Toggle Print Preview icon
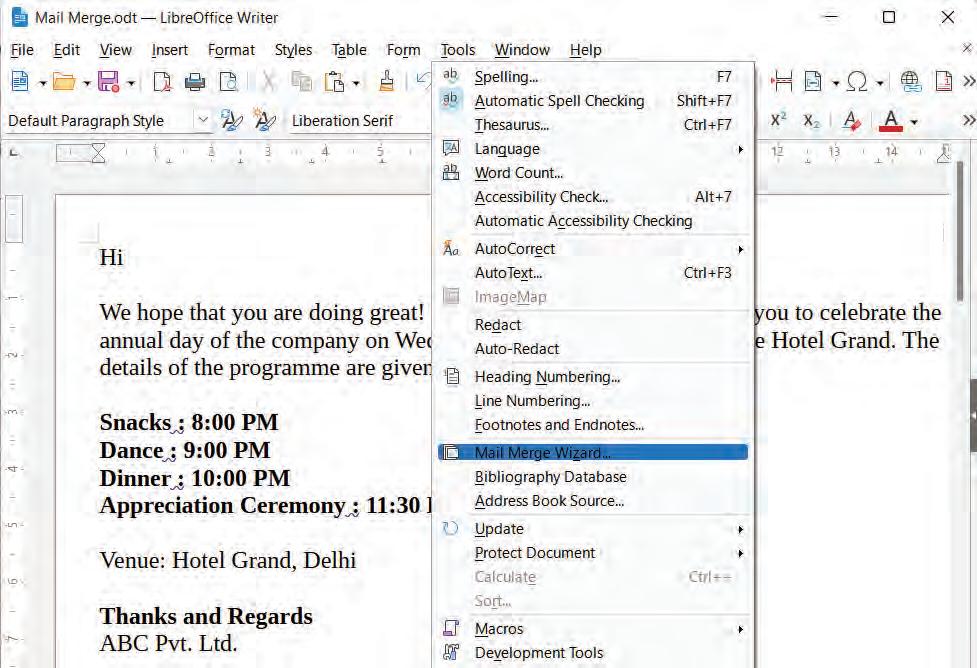Viewport: 977px width, 668px height. point(228,82)
